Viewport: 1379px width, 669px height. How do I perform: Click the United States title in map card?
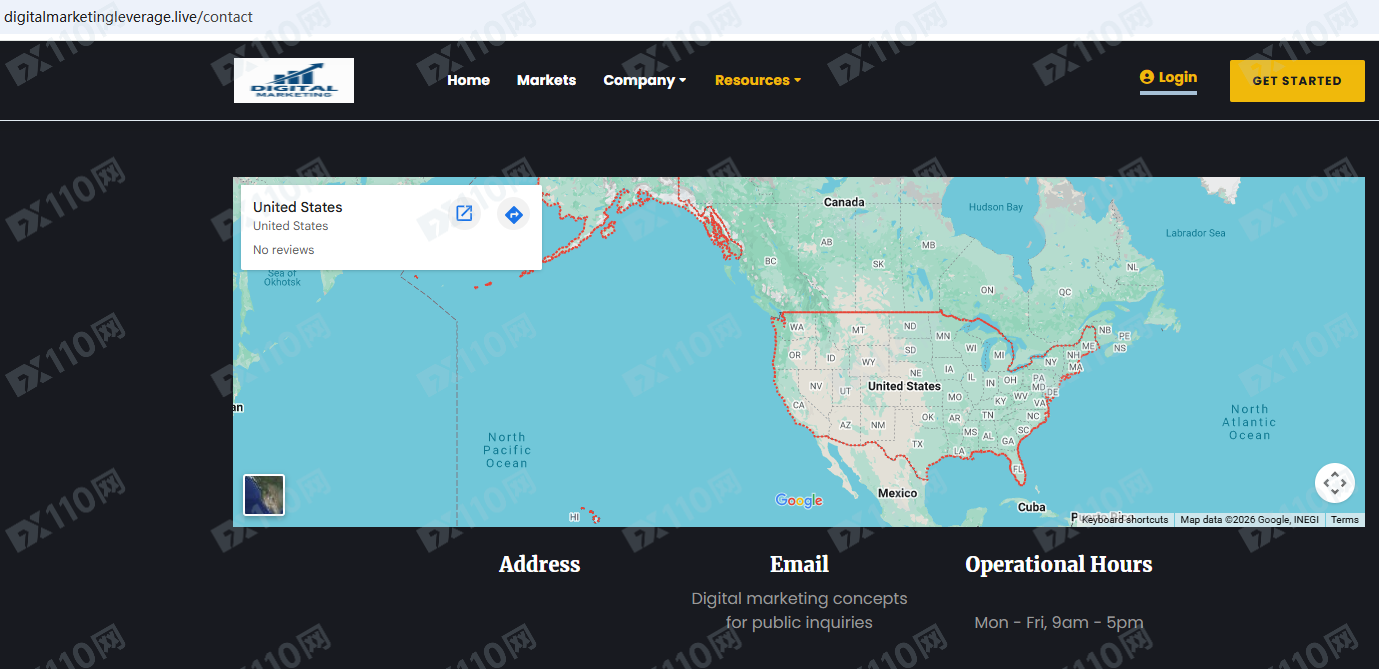297,207
